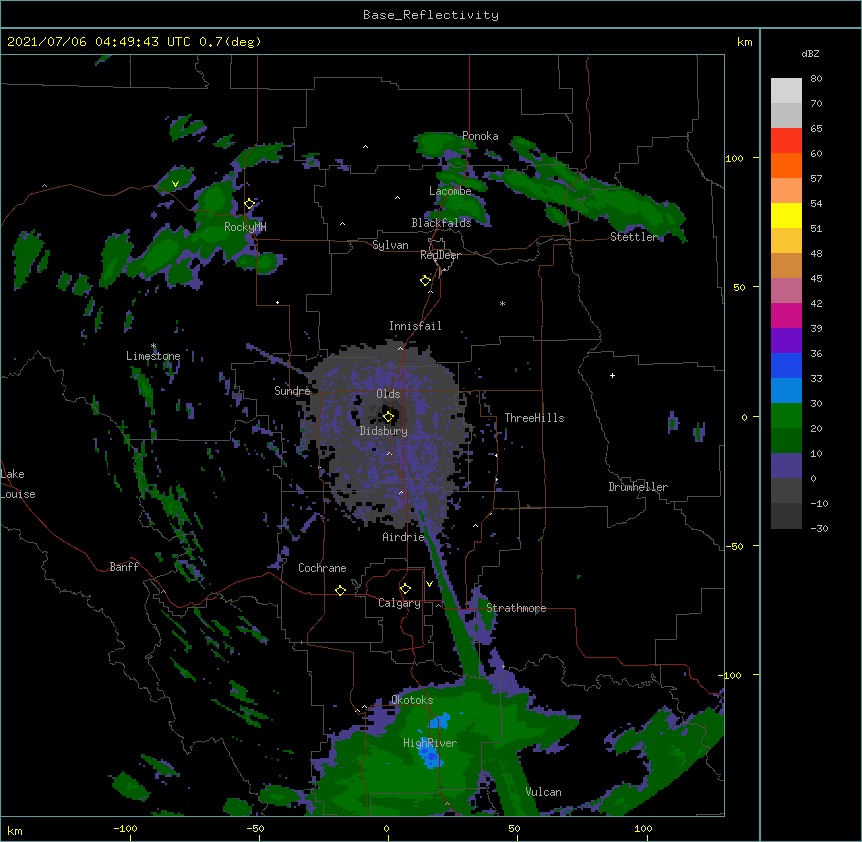The height and width of the screenshot is (842, 862).
Task: Click the radar site diamond between Olds and Didsbury
Action: (389, 417)
